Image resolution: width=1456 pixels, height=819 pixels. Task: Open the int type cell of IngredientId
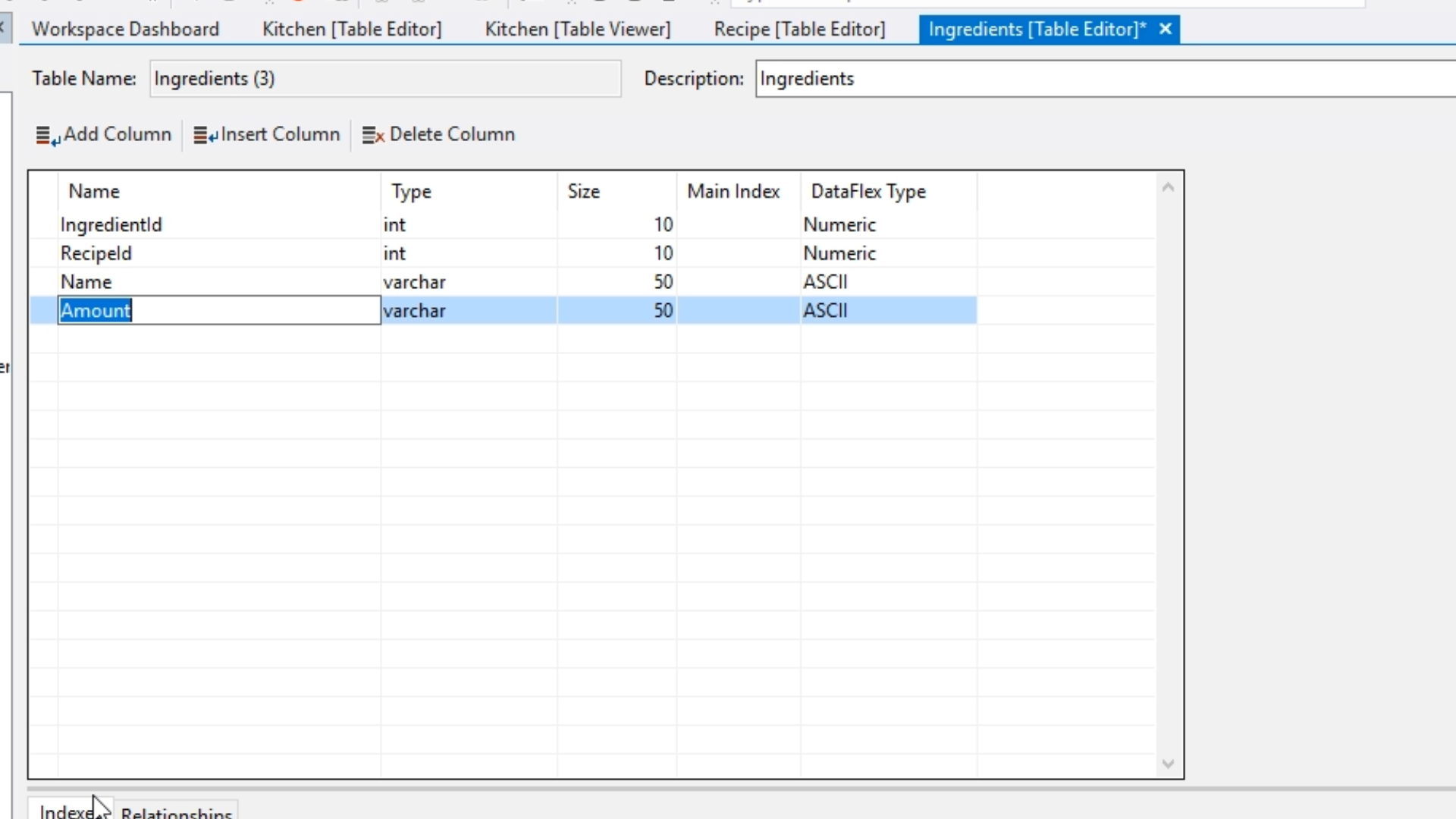click(x=467, y=225)
